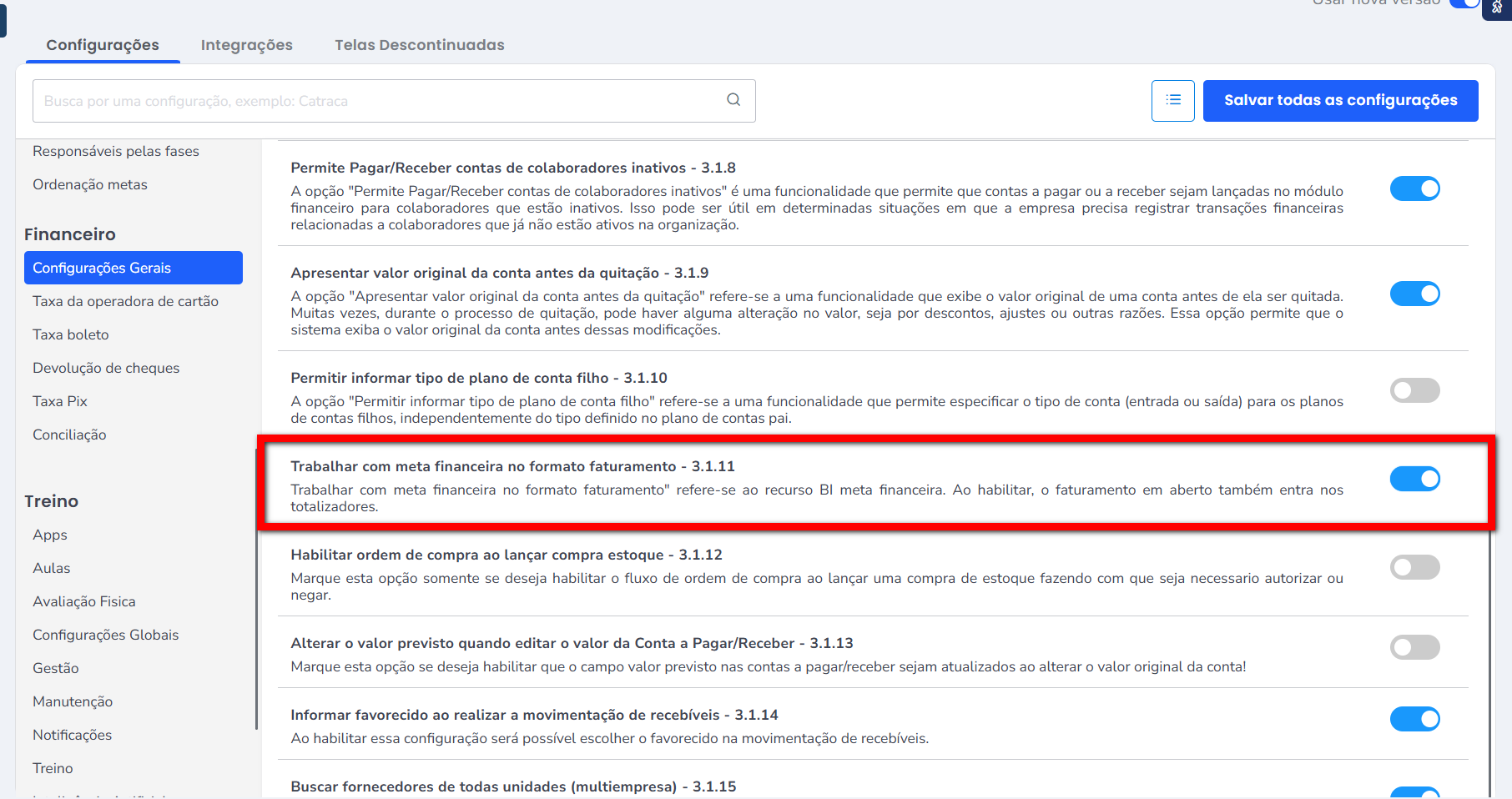Image resolution: width=1512 pixels, height=799 pixels.
Task: Disable Informar favorecido recebíveis toggle
Action: (1414, 719)
